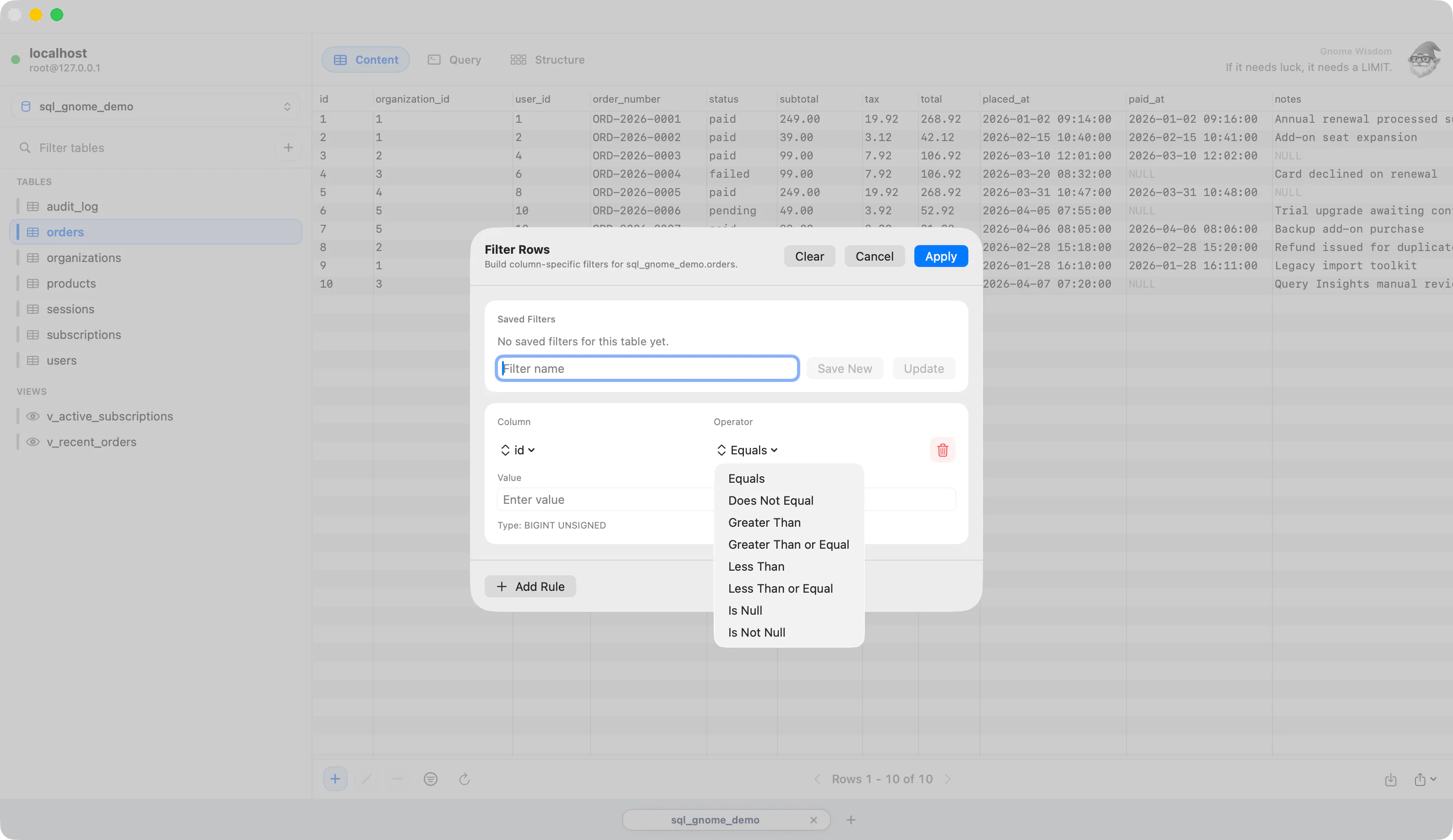Image resolution: width=1453 pixels, height=840 pixels.
Task: Click the Add Rule button
Action: coord(530,586)
